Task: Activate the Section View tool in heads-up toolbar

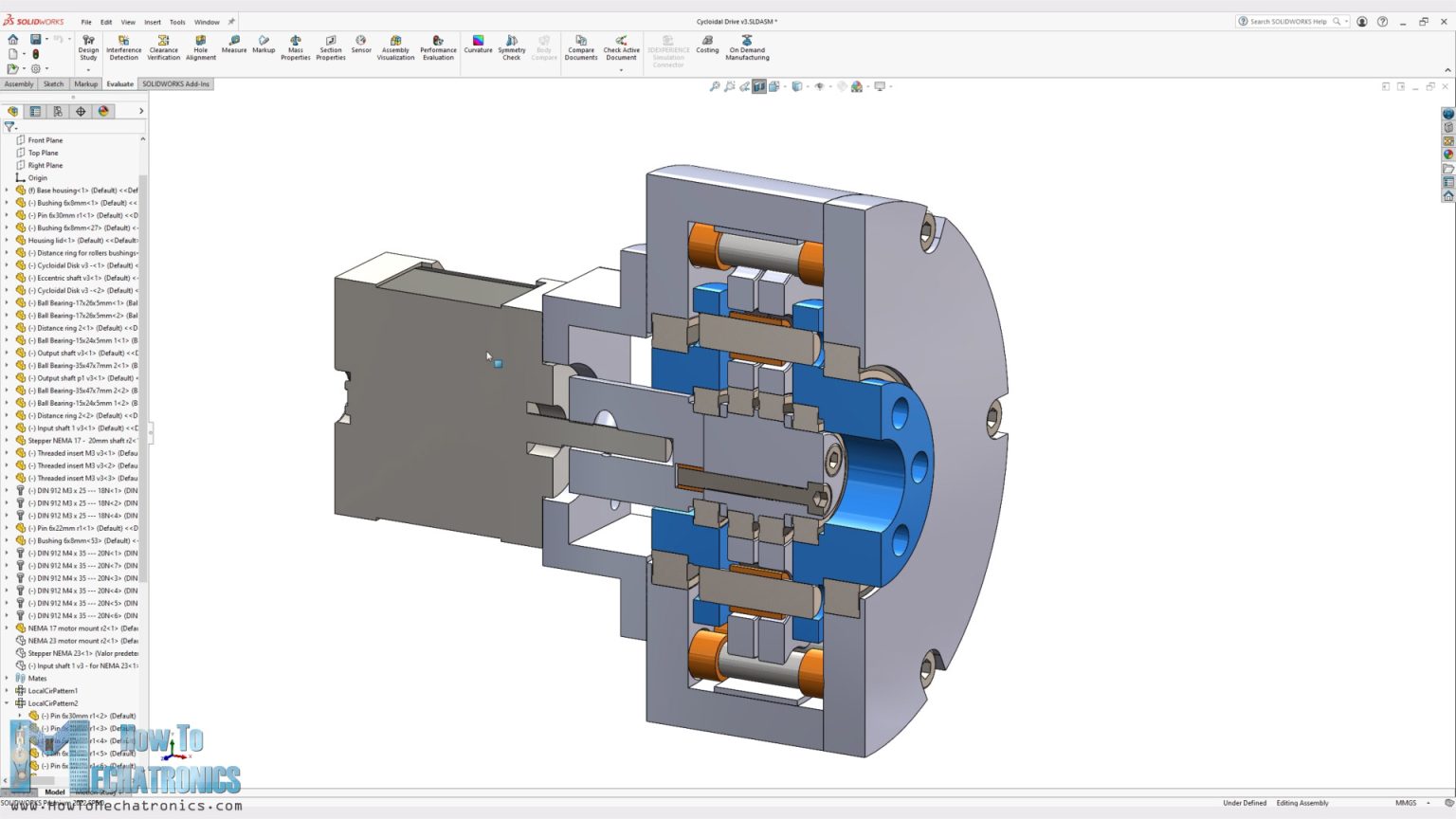Action: pos(759,86)
